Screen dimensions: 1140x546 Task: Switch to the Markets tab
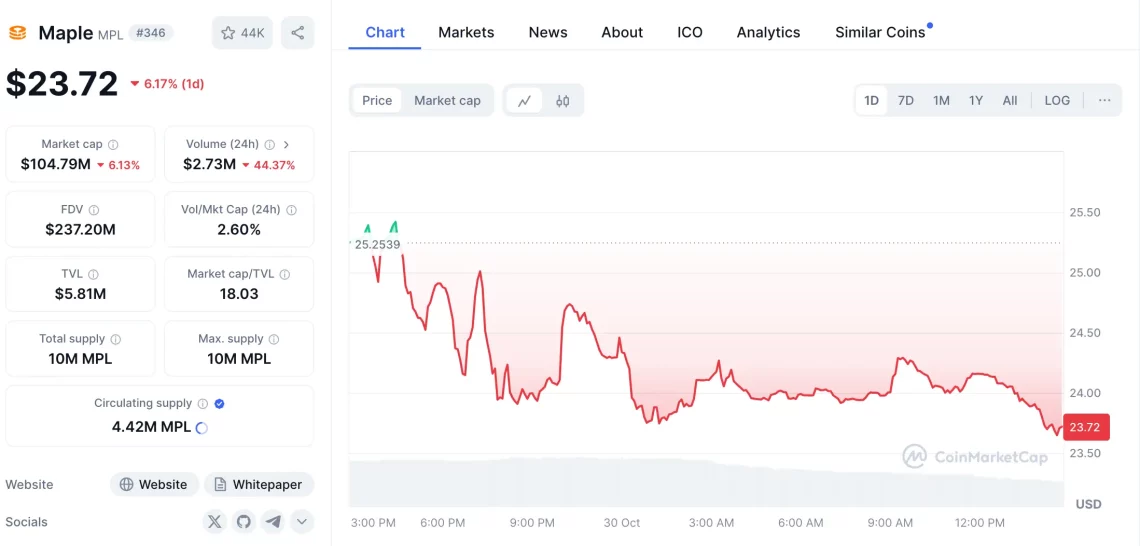coord(466,33)
